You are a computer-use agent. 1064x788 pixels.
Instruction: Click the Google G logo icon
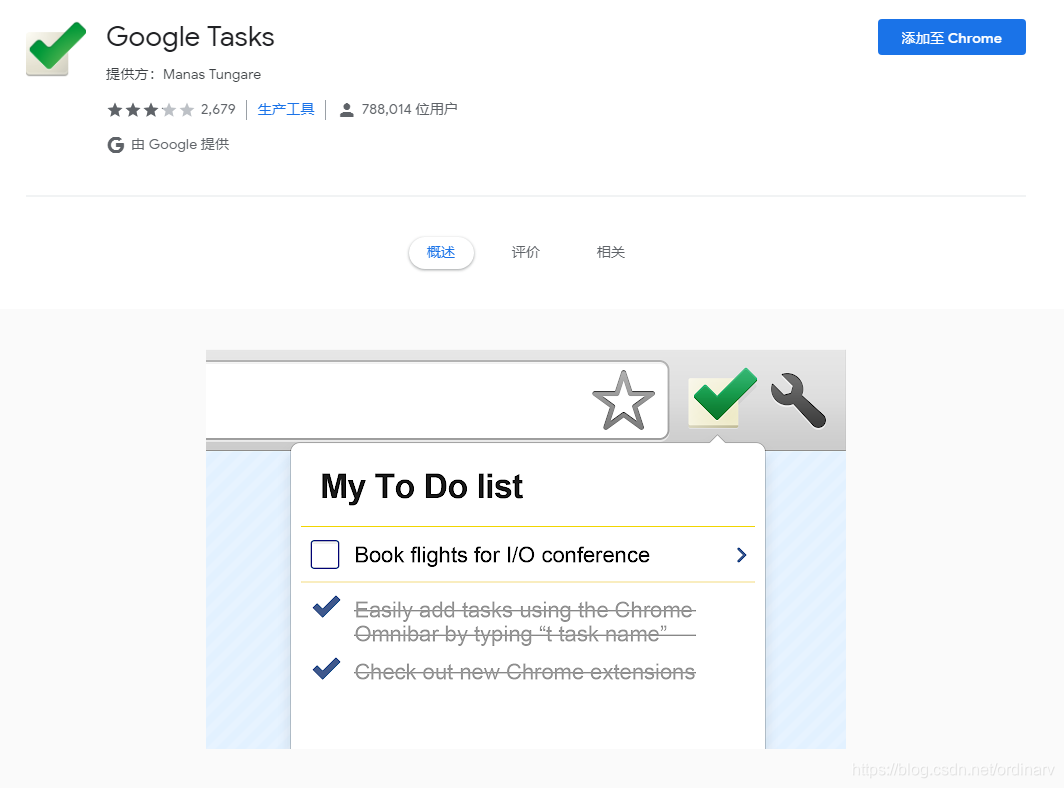pos(115,145)
